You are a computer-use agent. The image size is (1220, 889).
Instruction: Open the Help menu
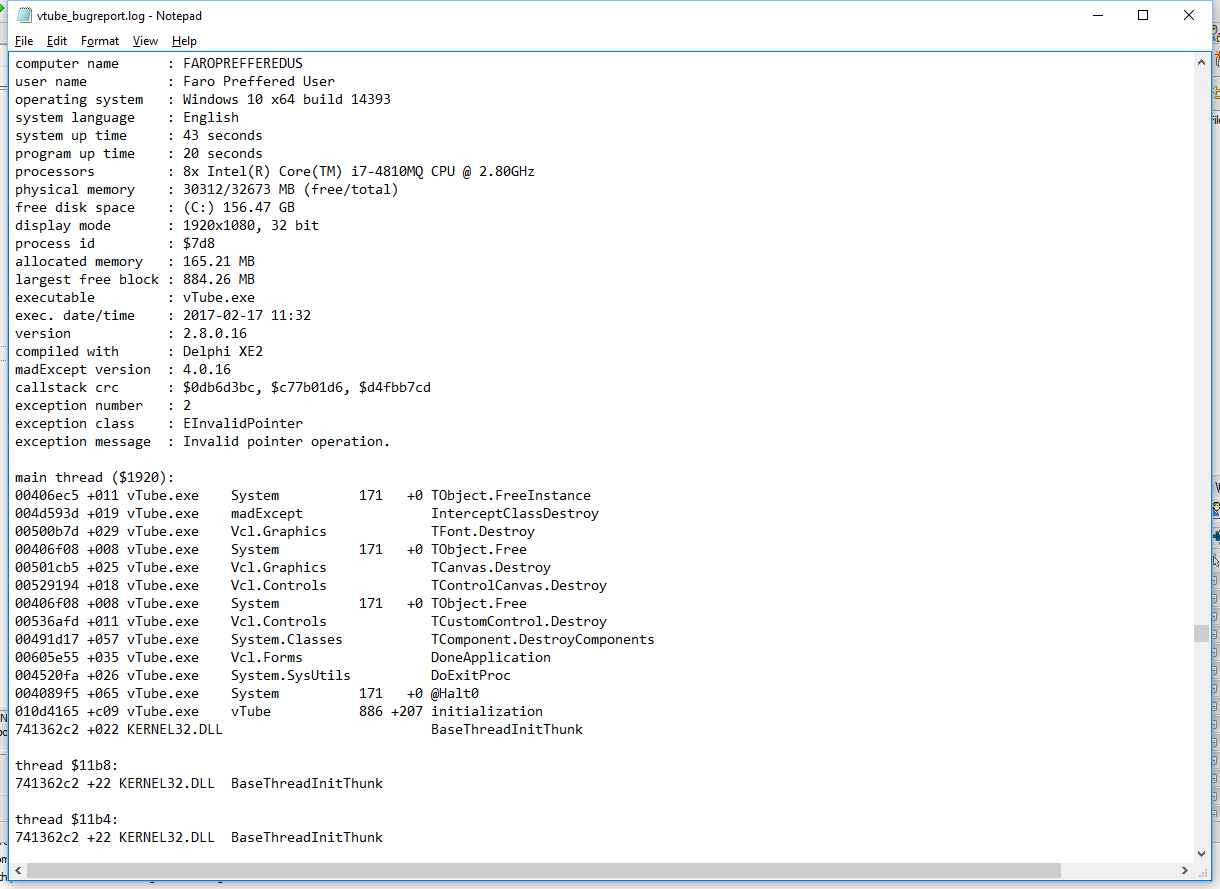click(x=184, y=41)
